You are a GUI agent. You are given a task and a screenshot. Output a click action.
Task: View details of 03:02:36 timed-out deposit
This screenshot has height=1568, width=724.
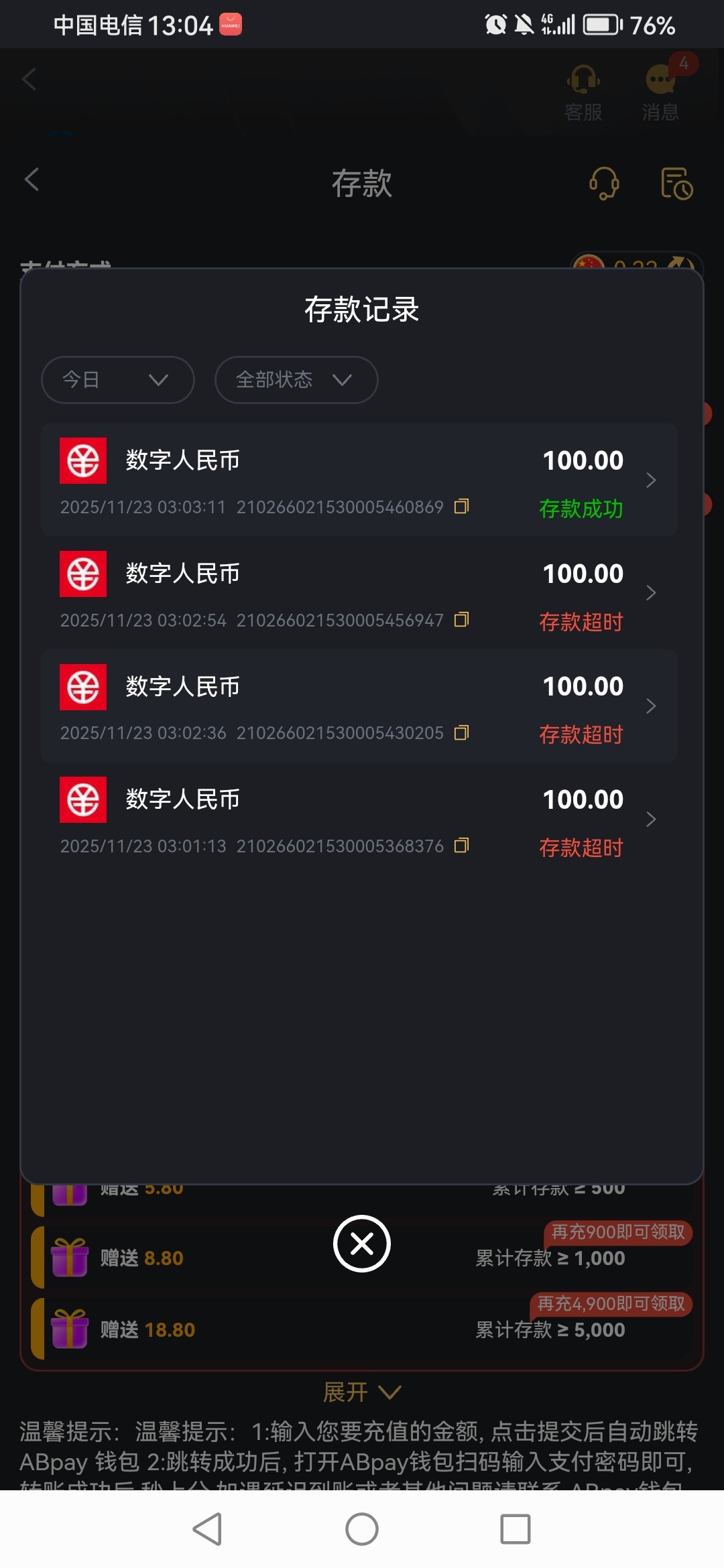pyautogui.click(x=650, y=706)
